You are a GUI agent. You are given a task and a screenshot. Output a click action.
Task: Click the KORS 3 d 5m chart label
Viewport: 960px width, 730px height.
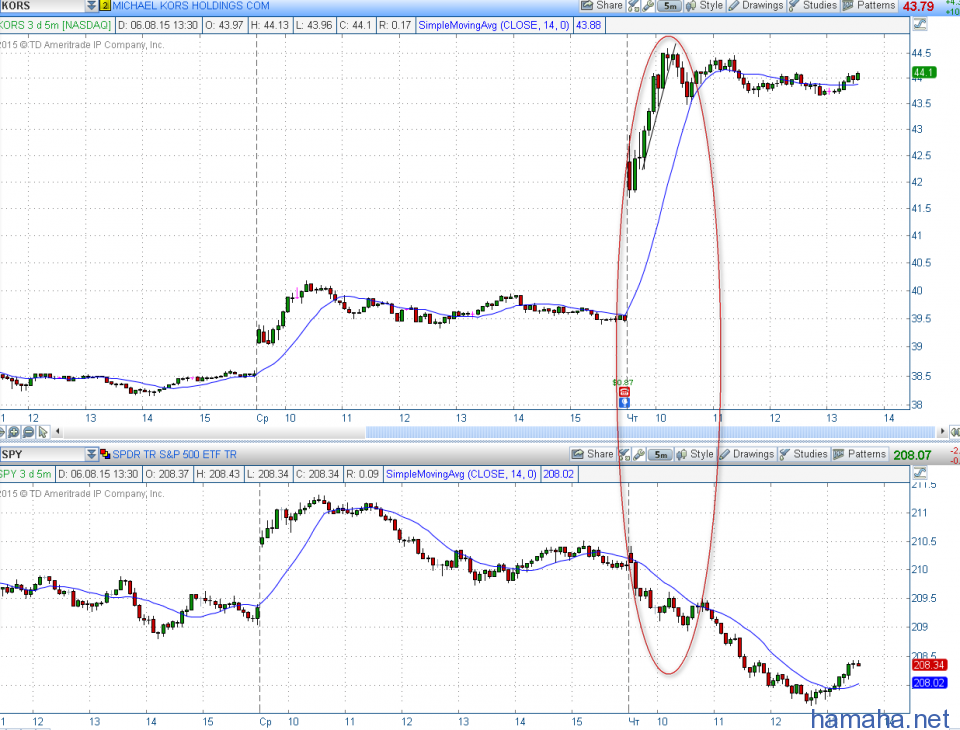pyautogui.click(x=56, y=25)
